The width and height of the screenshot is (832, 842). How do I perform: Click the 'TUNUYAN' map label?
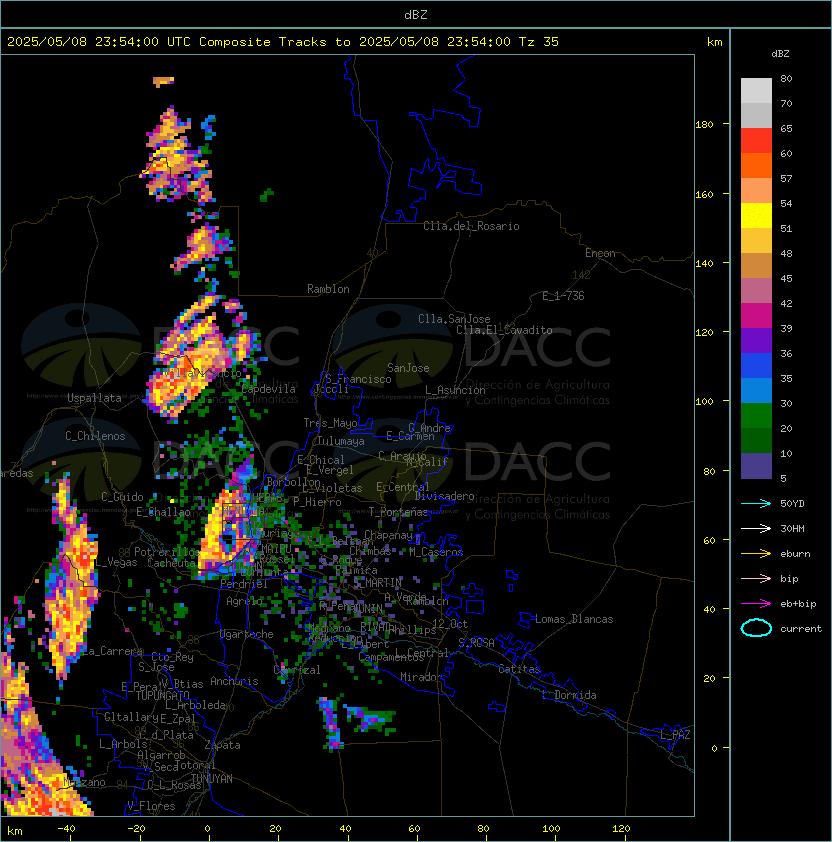tap(212, 779)
